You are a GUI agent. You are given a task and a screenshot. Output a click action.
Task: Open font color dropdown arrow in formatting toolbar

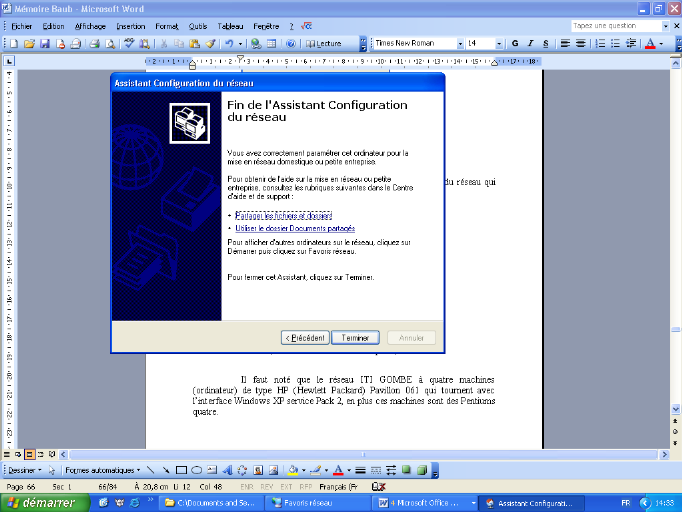(x=661, y=44)
